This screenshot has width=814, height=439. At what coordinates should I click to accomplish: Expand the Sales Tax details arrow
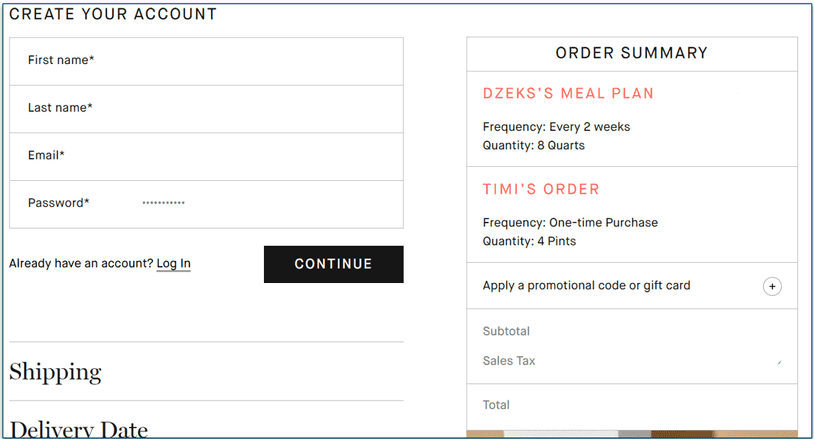[x=779, y=362]
